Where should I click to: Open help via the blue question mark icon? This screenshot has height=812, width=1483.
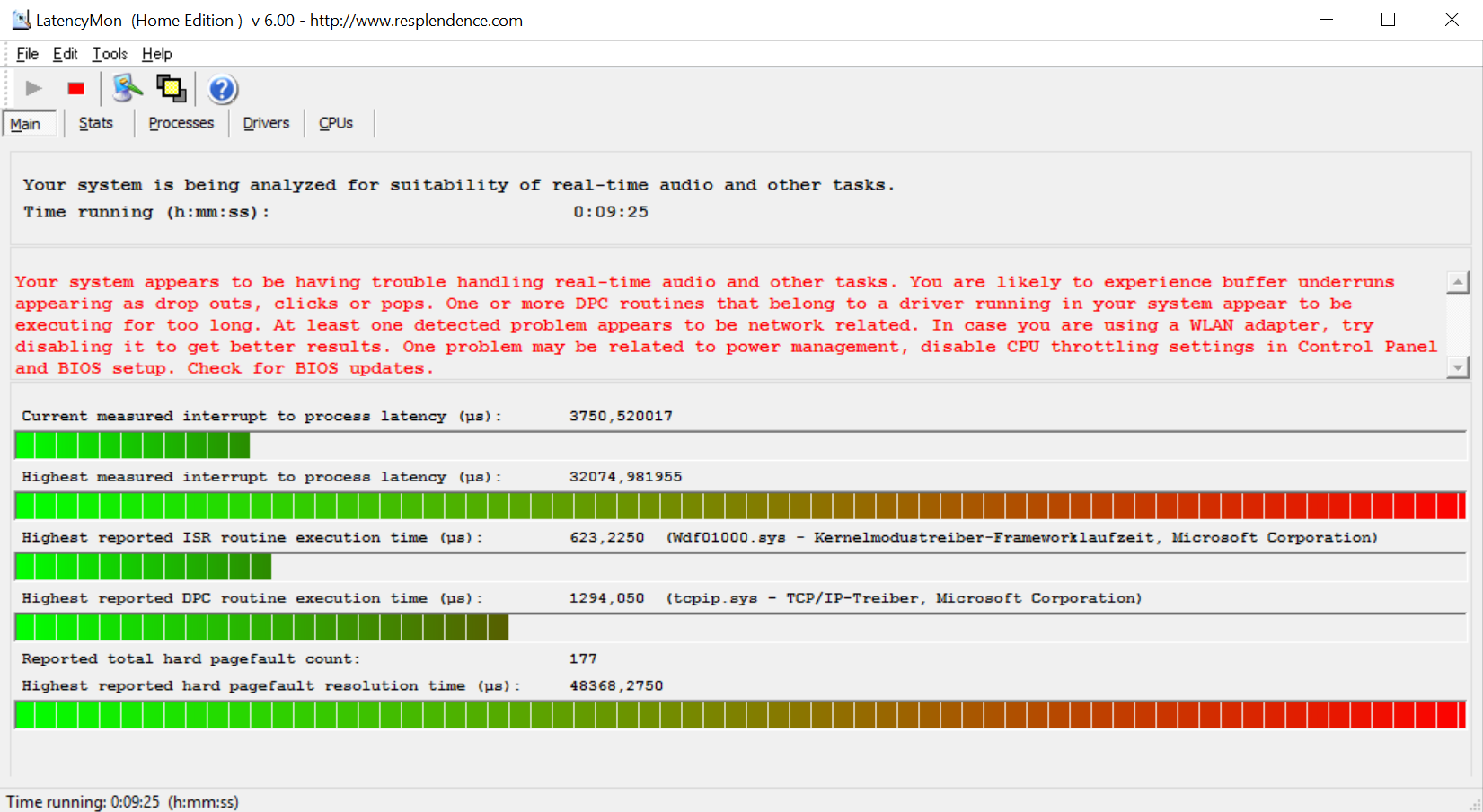(x=222, y=89)
